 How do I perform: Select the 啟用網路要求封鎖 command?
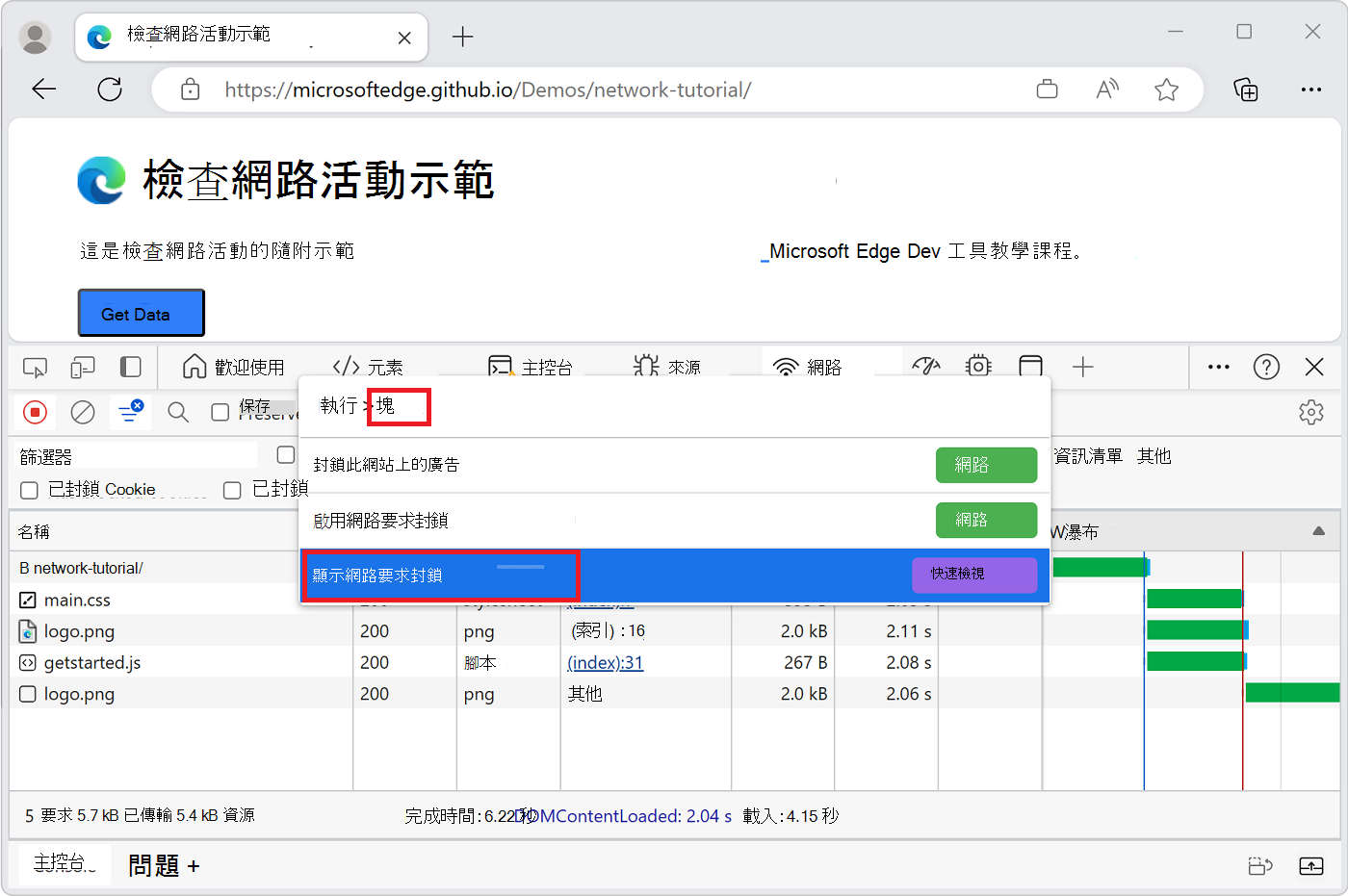tap(674, 520)
